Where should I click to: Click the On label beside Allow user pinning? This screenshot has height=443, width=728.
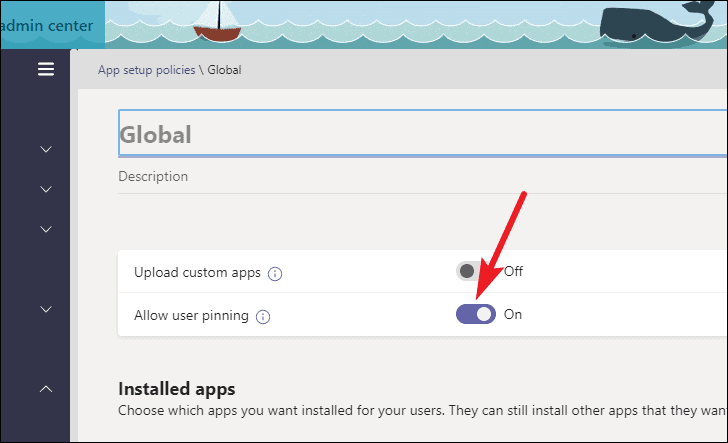tap(513, 314)
